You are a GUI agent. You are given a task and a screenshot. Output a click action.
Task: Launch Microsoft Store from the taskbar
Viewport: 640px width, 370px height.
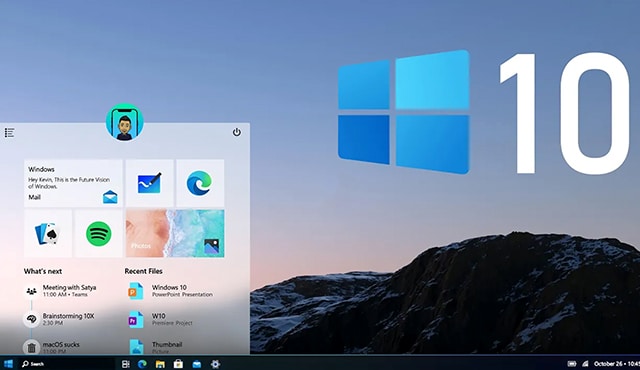coord(178,364)
